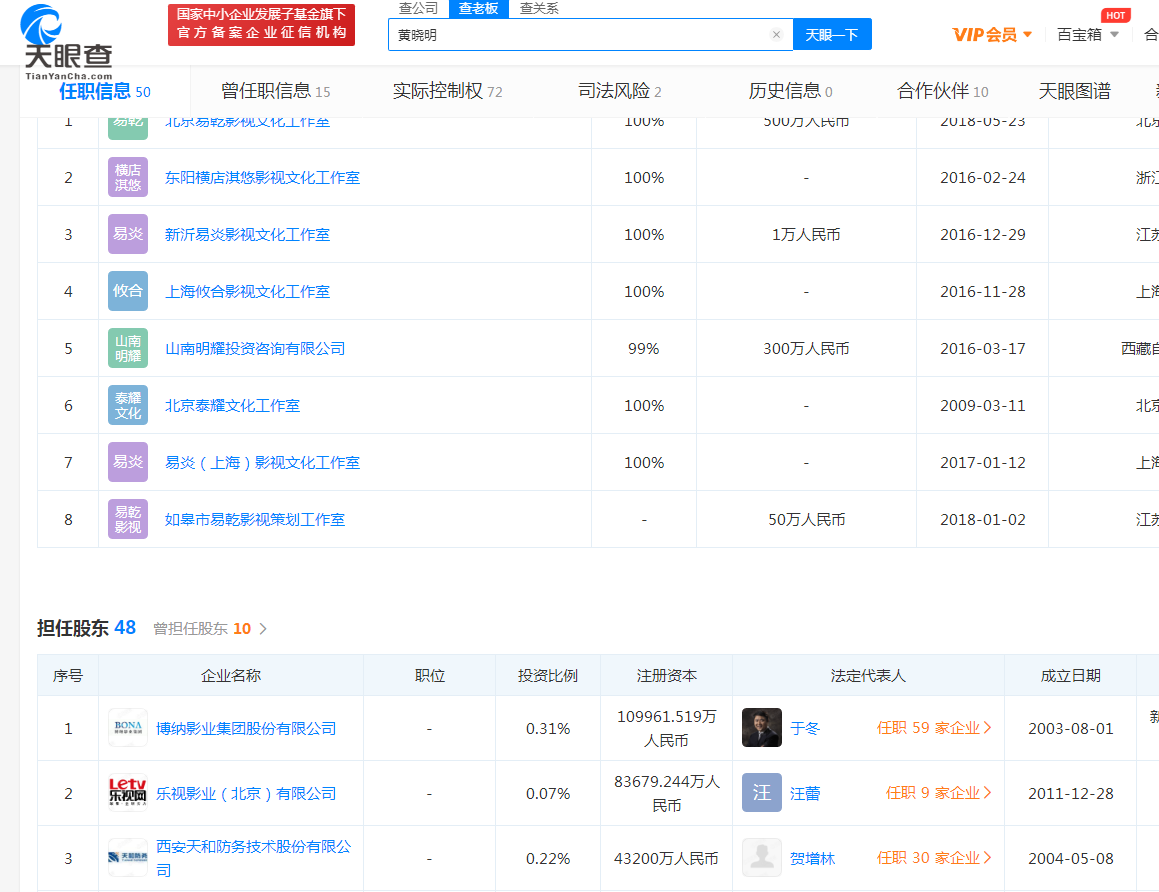Open the 历史信息 tab

pos(790,91)
